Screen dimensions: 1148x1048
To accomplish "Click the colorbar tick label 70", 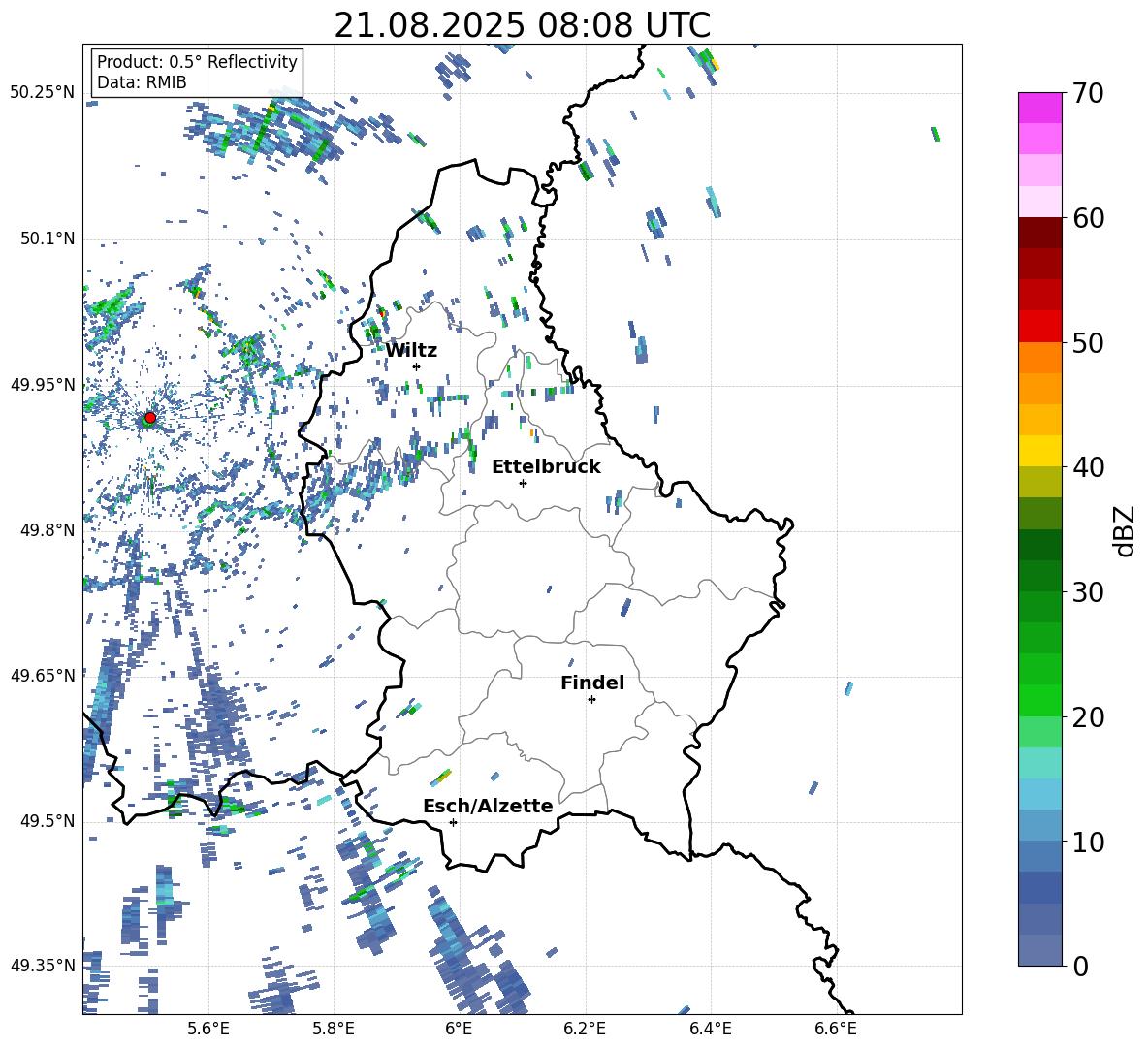I will [1088, 94].
